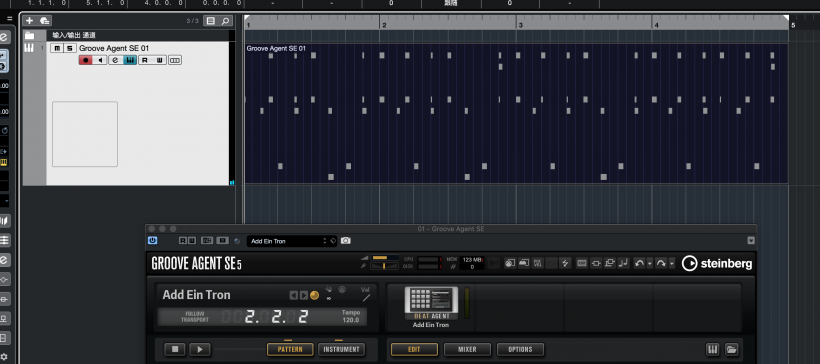Open the load folder icon button
Viewport: 820px width, 364px height.
731,349
